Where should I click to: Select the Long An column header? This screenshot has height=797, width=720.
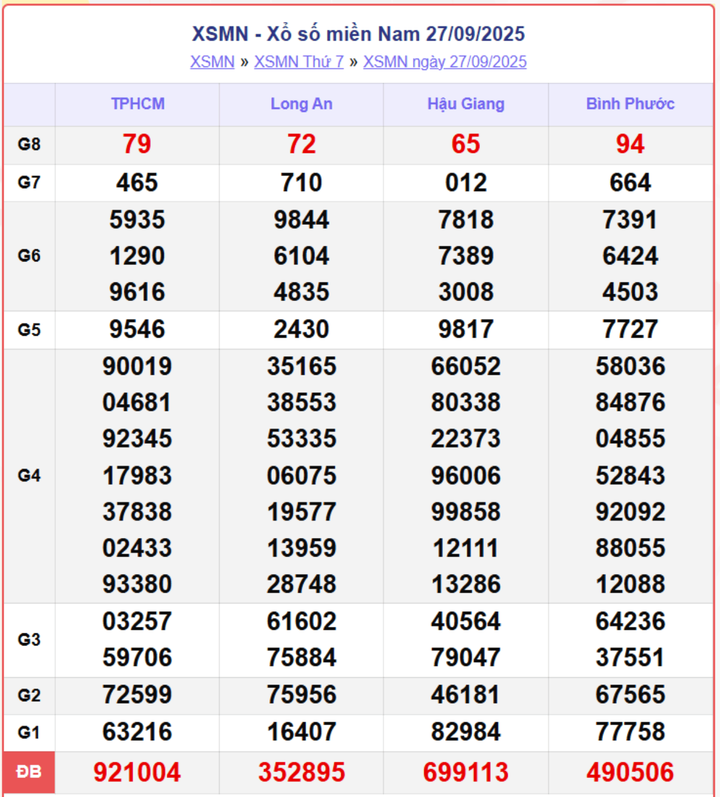(301, 104)
